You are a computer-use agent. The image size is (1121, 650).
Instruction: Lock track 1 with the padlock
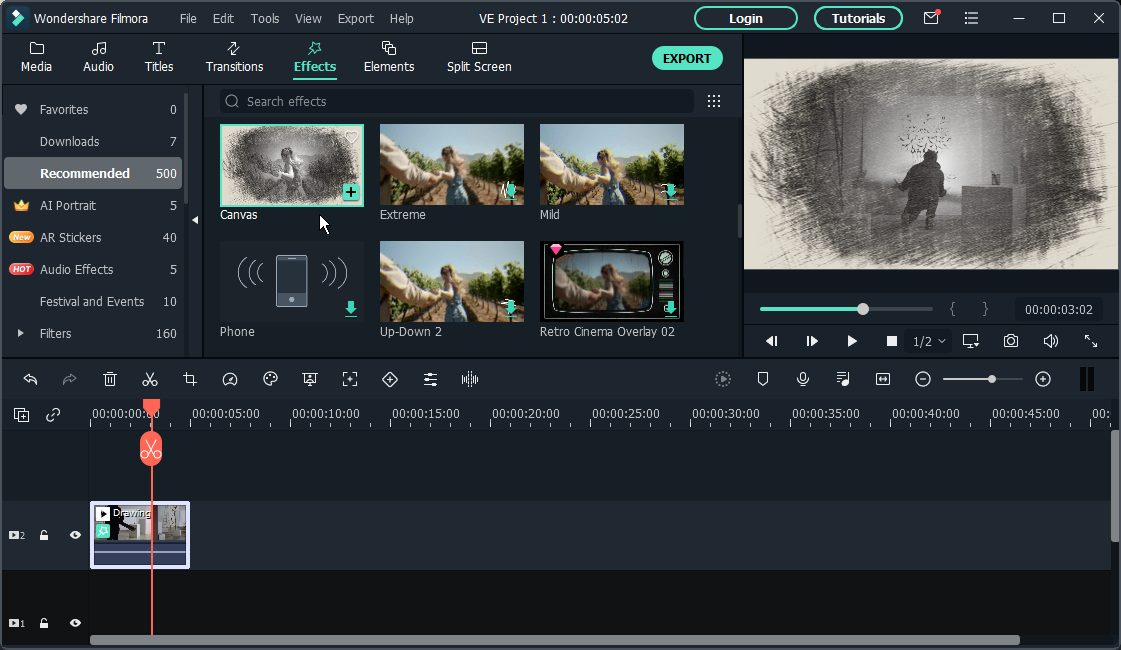pos(44,623)
